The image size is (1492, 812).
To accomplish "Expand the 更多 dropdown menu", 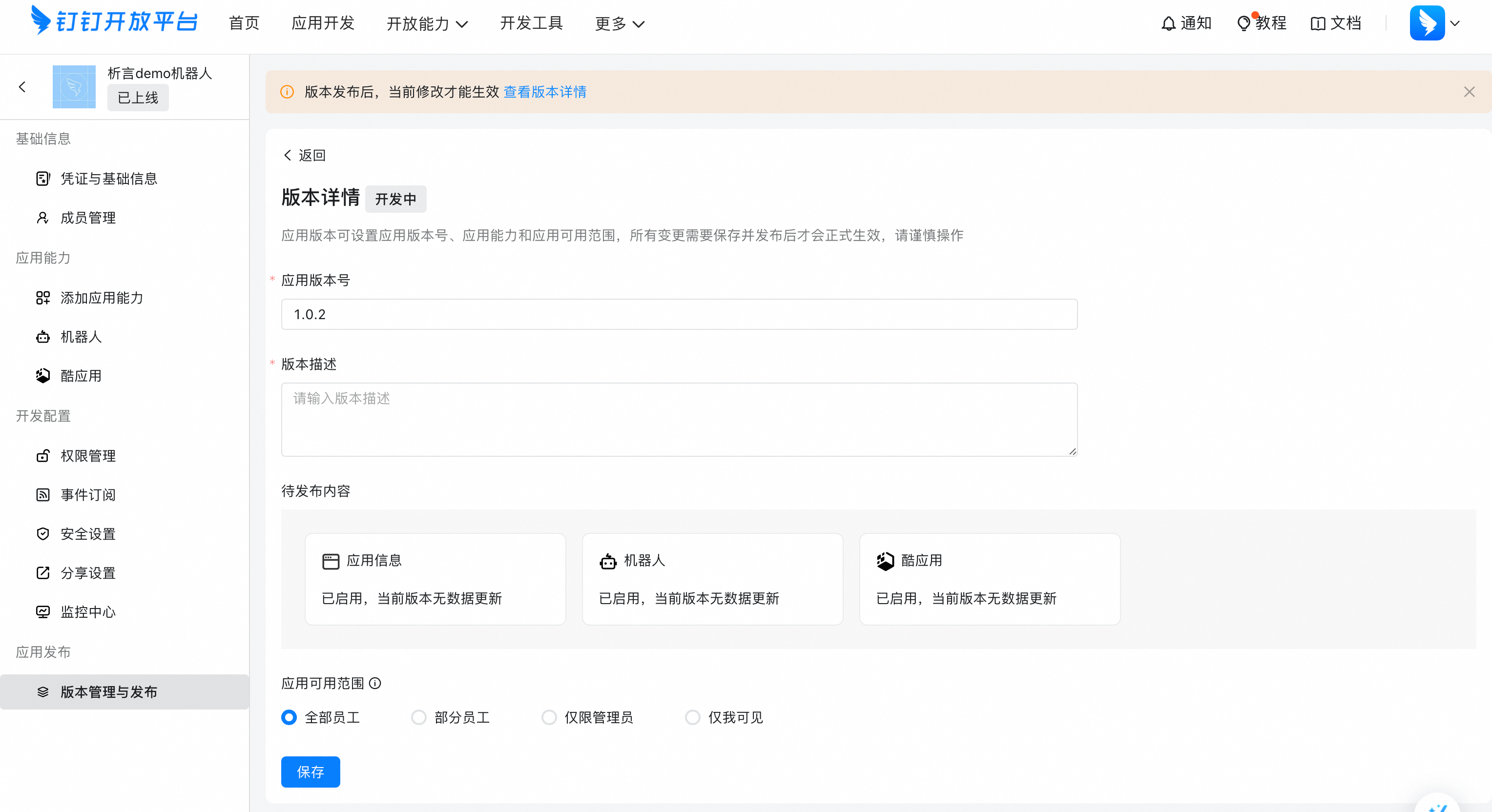I will 620,24.
